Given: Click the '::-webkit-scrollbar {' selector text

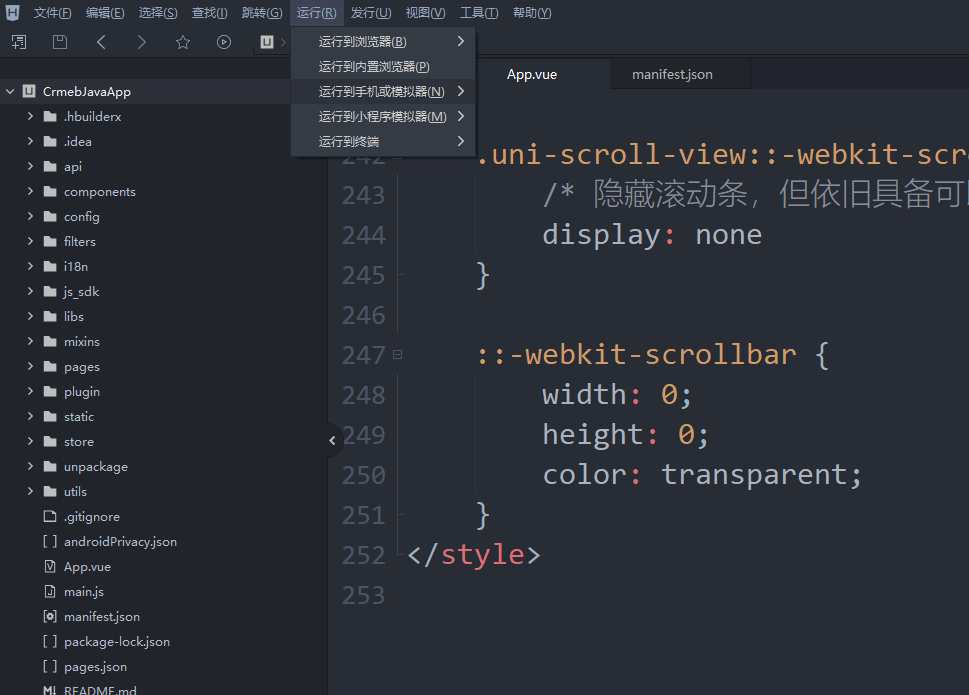Looking at the screenshot, I should 653,355.
